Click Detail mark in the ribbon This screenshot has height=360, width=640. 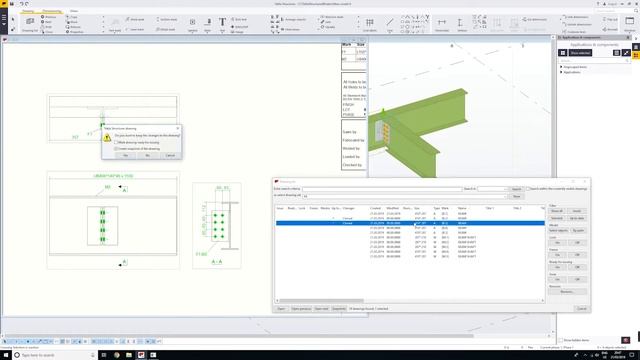click(x=166, y=29)
